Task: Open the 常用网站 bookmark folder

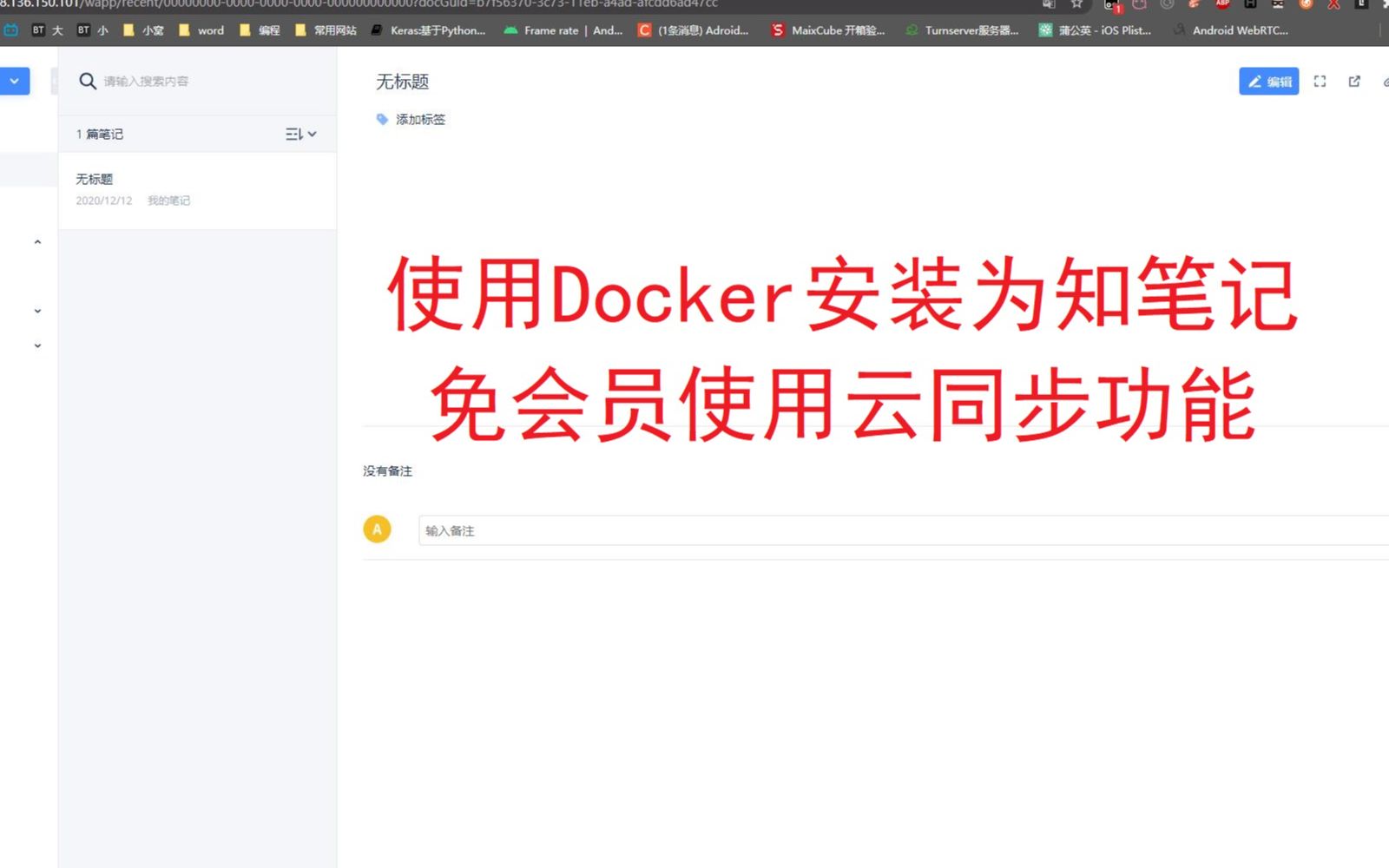Action: [x=326, y=30]
